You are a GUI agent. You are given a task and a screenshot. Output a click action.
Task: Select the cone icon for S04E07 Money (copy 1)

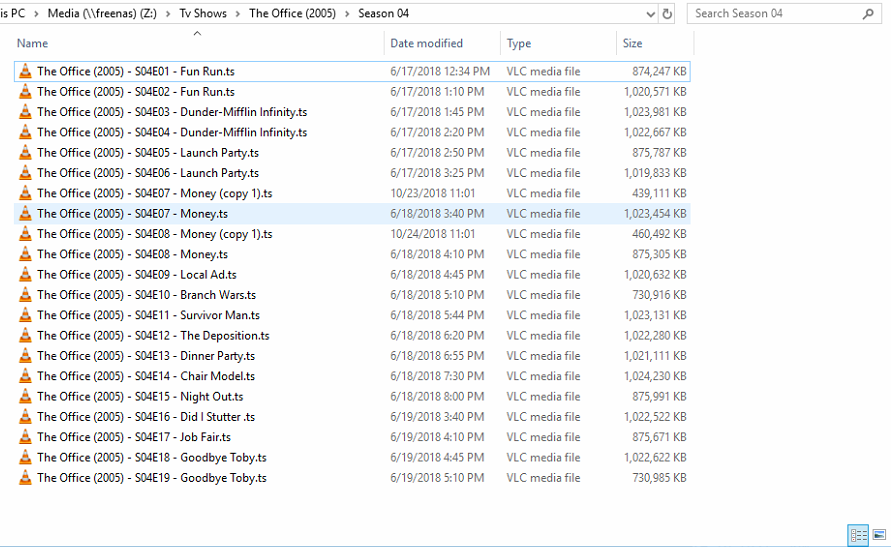point(25,193)
